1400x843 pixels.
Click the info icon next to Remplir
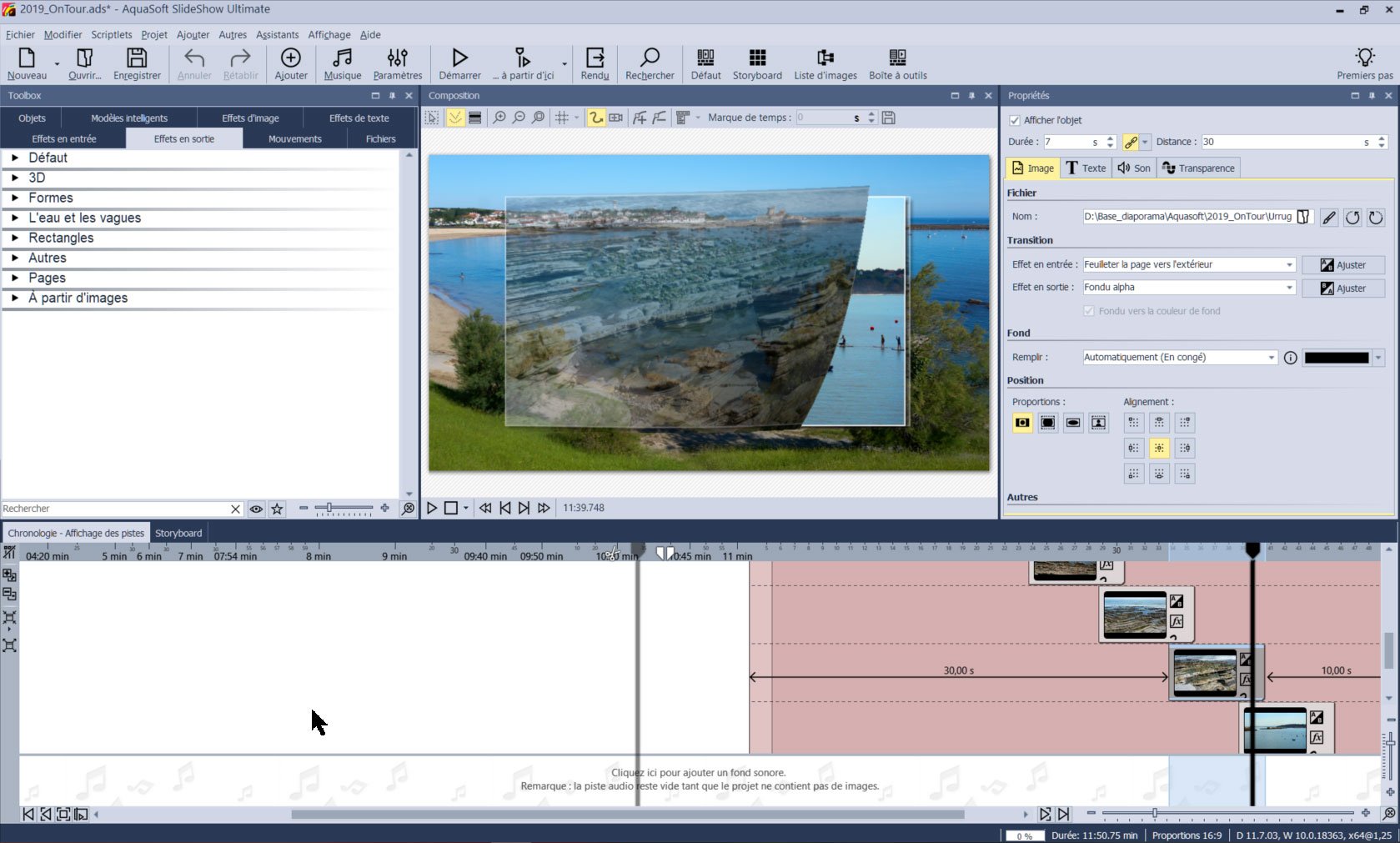pos(1290,358)
